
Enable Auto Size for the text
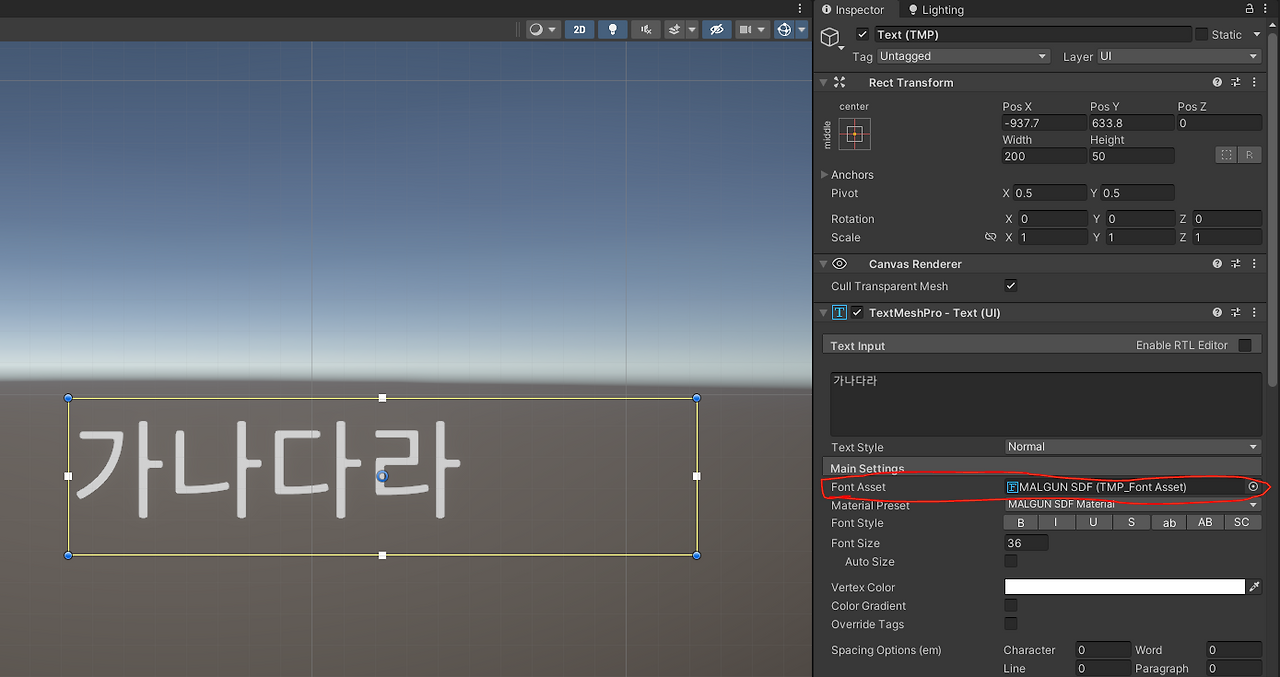1010,561
